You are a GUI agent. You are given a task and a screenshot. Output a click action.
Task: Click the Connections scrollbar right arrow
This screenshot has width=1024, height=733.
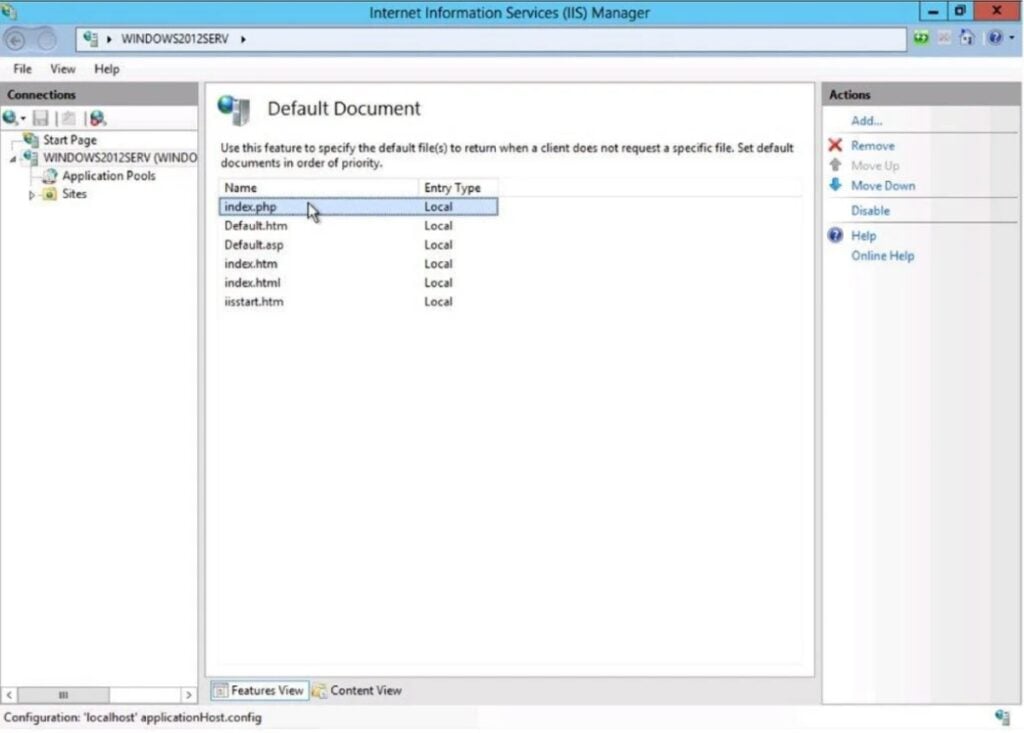189,694
